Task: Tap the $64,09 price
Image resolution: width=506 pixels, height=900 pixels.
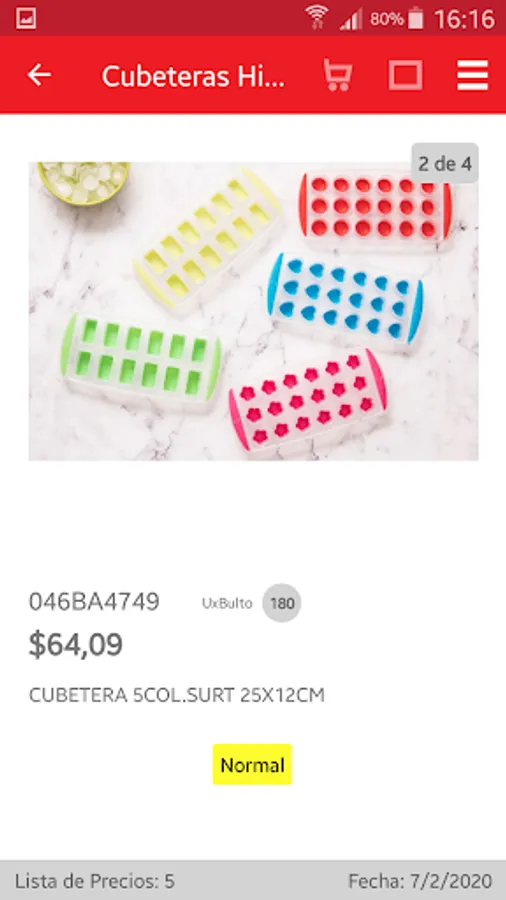Action: [x=76, y=645]
